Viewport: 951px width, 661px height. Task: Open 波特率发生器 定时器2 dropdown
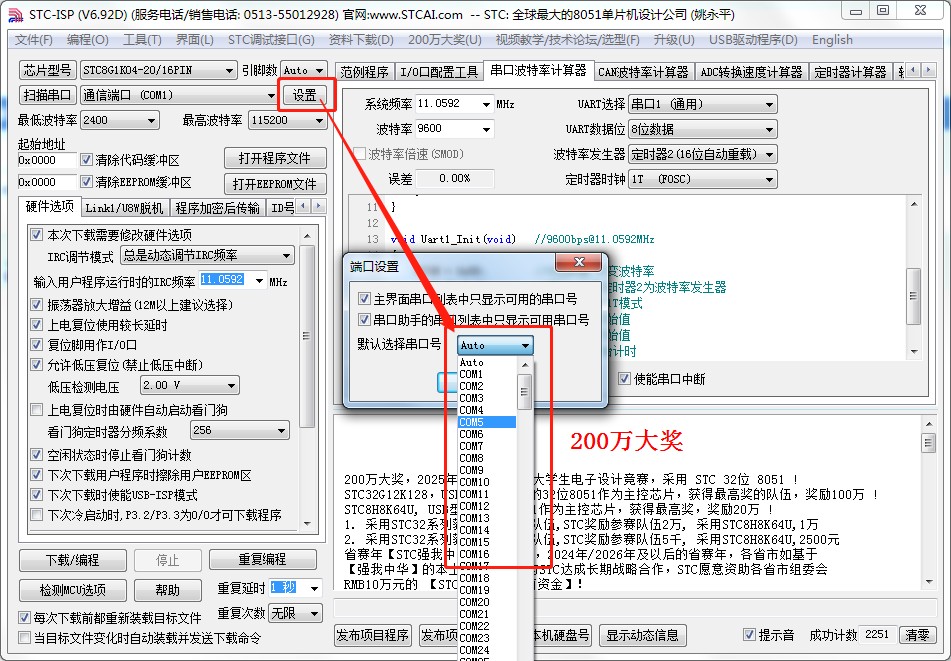point(702,154)
